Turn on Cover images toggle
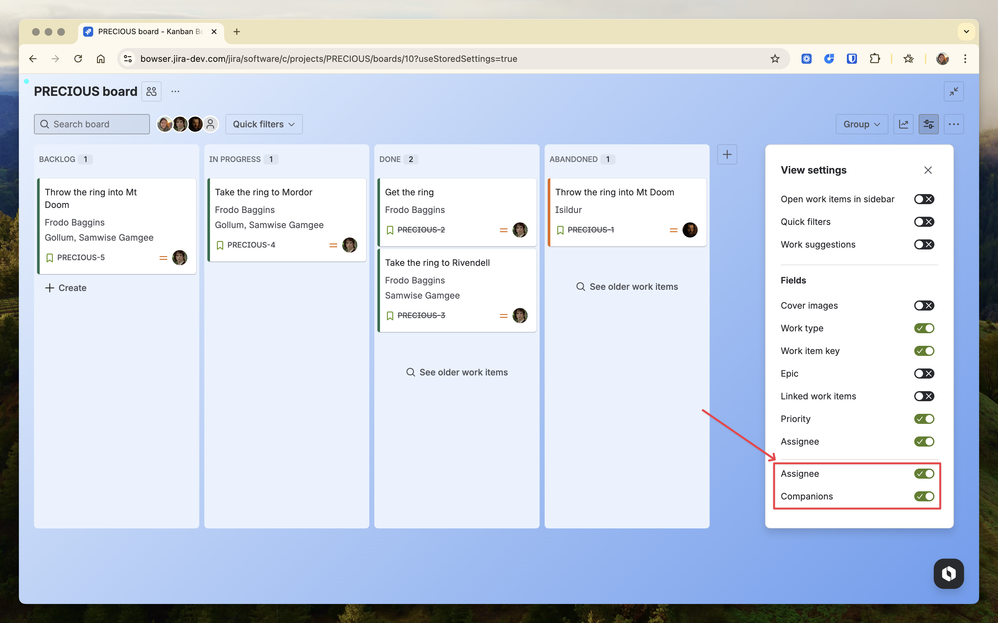The height and width of the screenshot is (623, 998). [x=924, y=305]
